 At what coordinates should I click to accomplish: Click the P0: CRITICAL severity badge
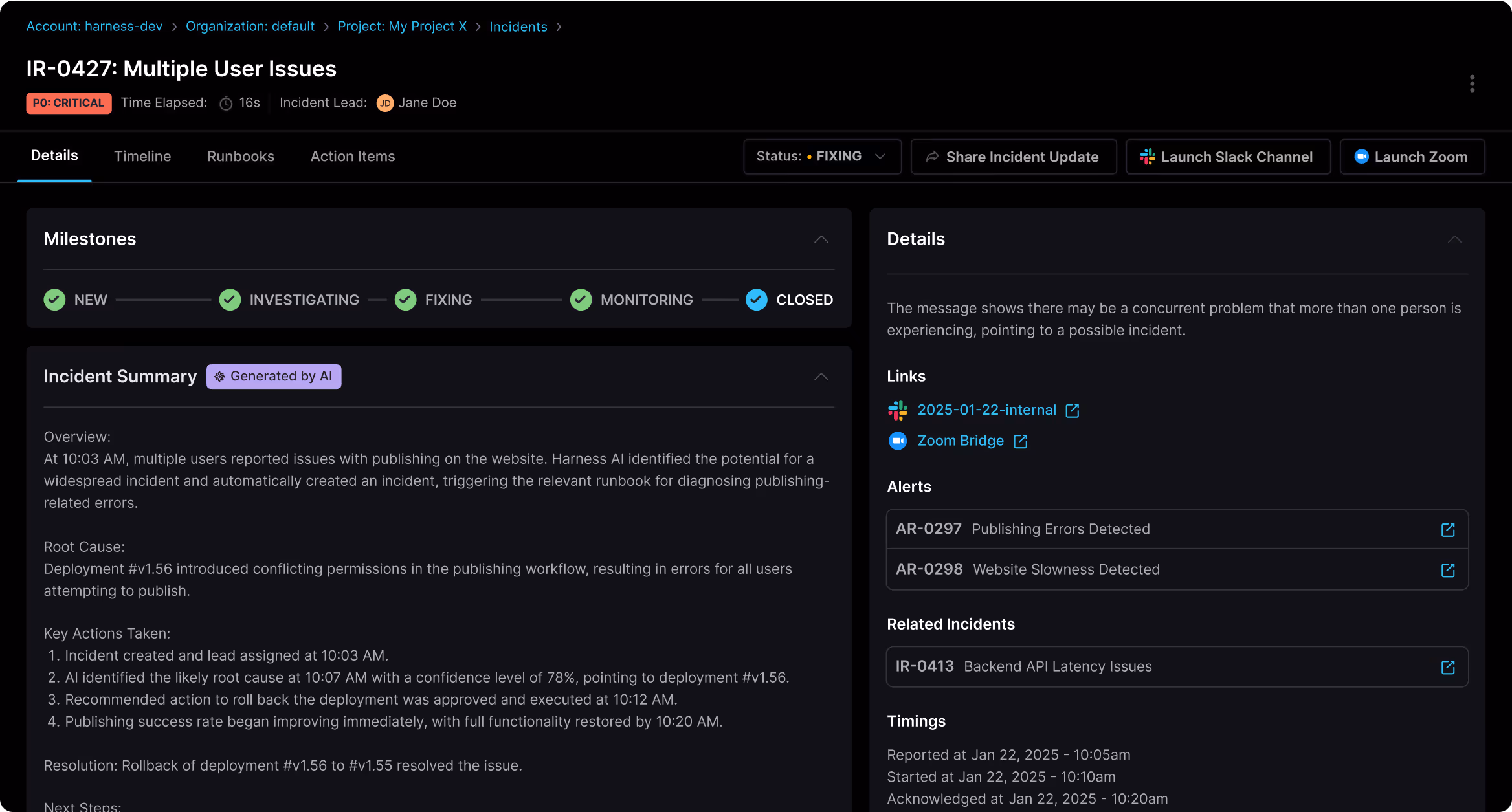(x=69, y=104)
